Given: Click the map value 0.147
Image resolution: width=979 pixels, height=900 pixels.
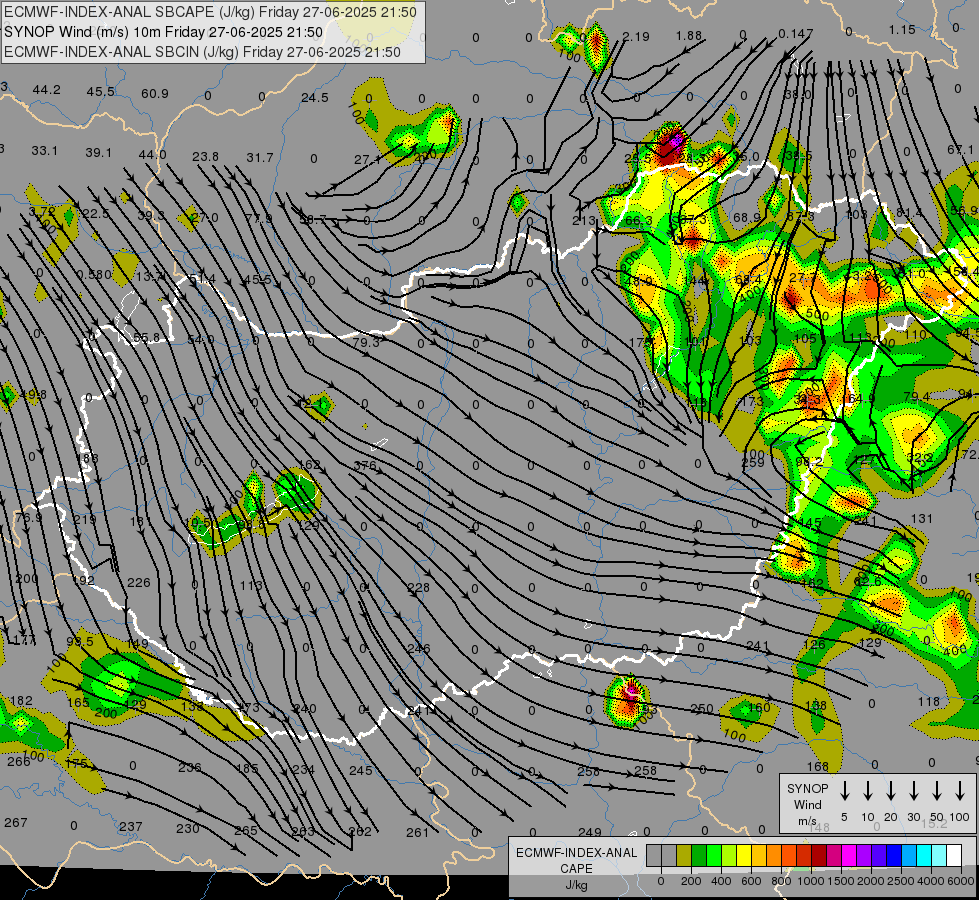Looking at the screenshot, I should click(x=795, y=34).
